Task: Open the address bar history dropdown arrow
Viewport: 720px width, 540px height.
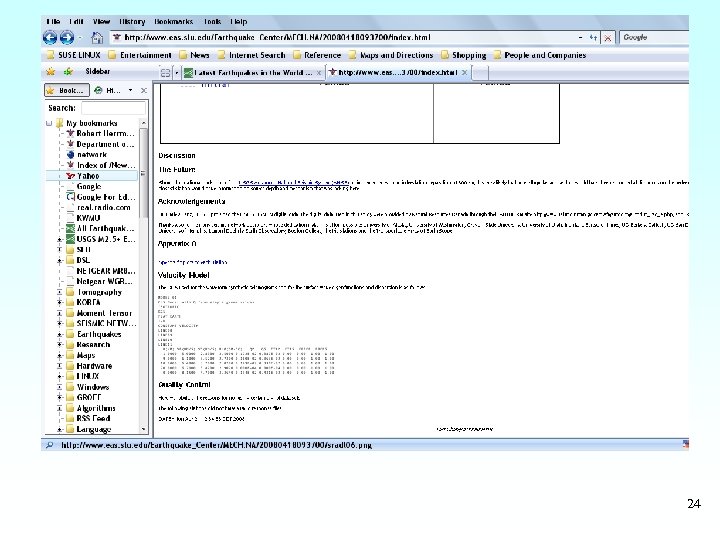Action: click(x=580, y=38)
